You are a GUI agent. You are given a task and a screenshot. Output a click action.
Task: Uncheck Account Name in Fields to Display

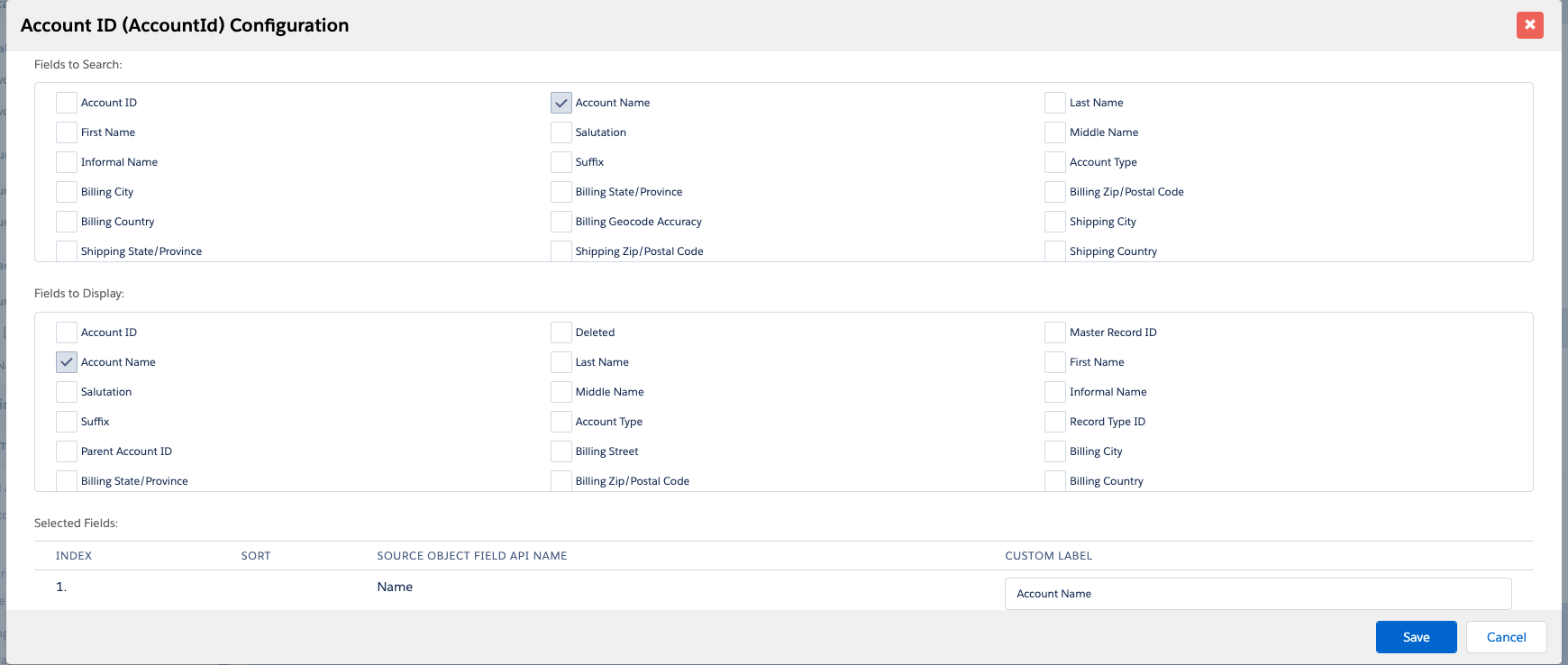click(67, 362)
